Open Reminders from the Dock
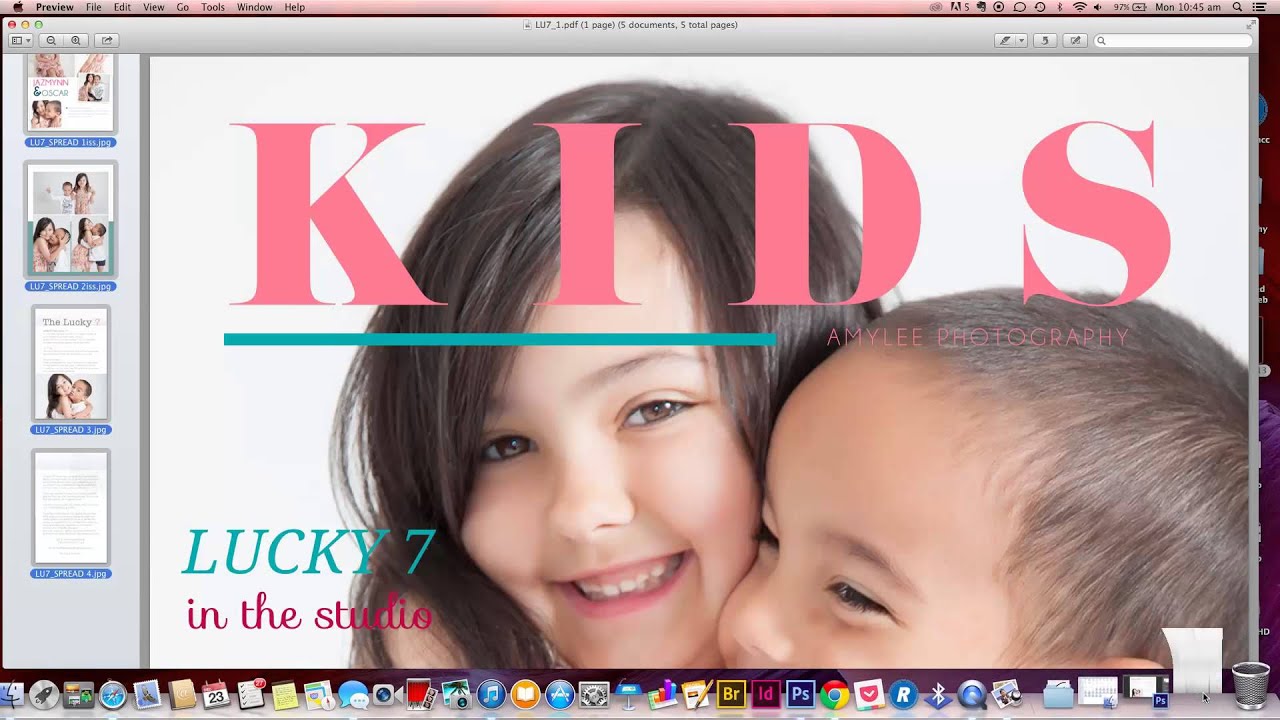Viewport: 1280px width, 720px height. click(250, 694)
